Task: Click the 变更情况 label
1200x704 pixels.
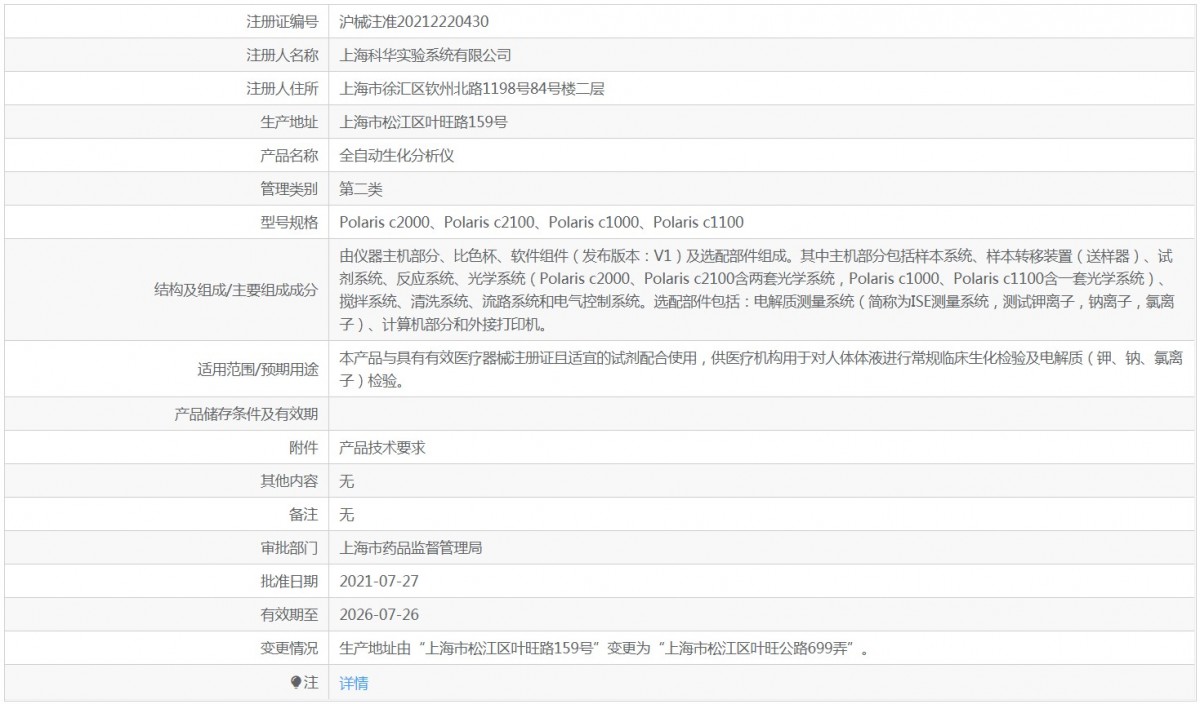Action: [x=289, y=649]
